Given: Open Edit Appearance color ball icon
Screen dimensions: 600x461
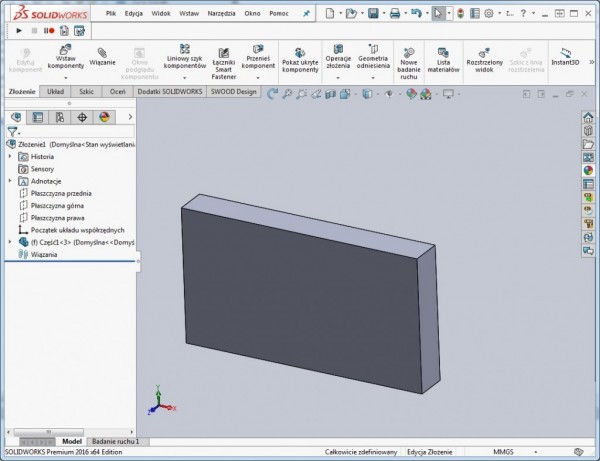Looking at the screenshot, I should click(411, 94).
